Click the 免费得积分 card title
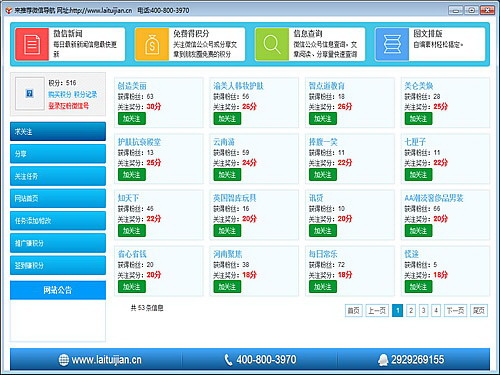This screenshot has width=500, height=375. point(191,33)
